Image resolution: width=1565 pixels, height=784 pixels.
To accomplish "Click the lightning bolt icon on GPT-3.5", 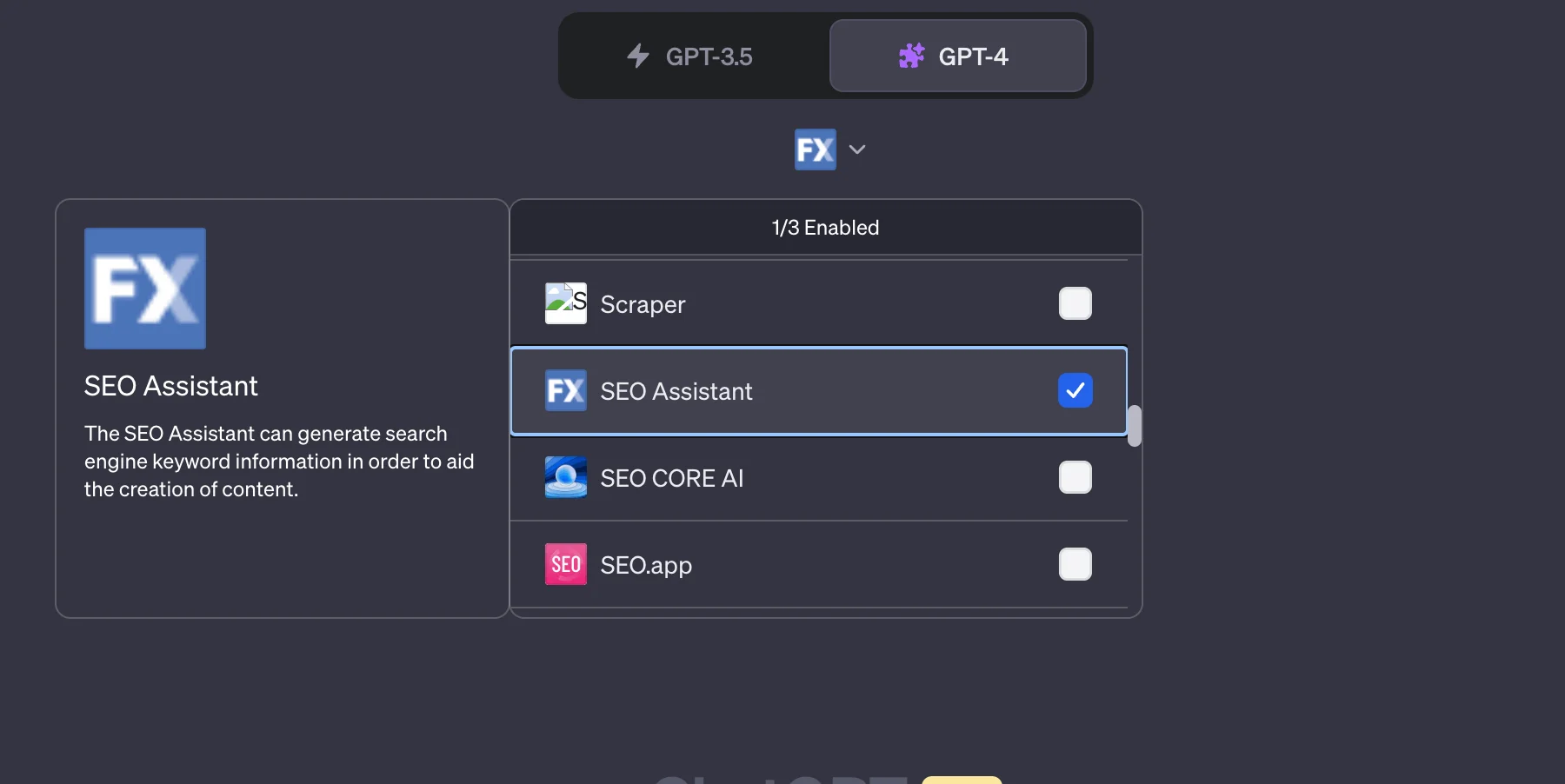I will point(638,56).
